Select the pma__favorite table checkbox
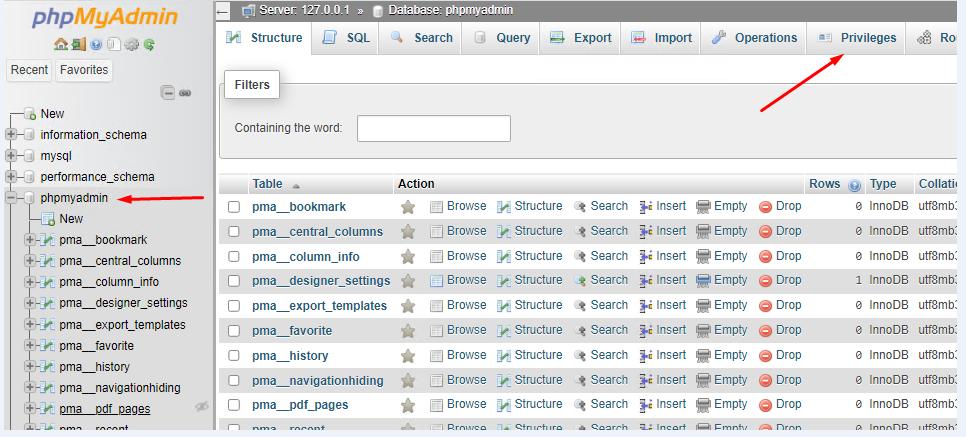 tap(234, 331)
